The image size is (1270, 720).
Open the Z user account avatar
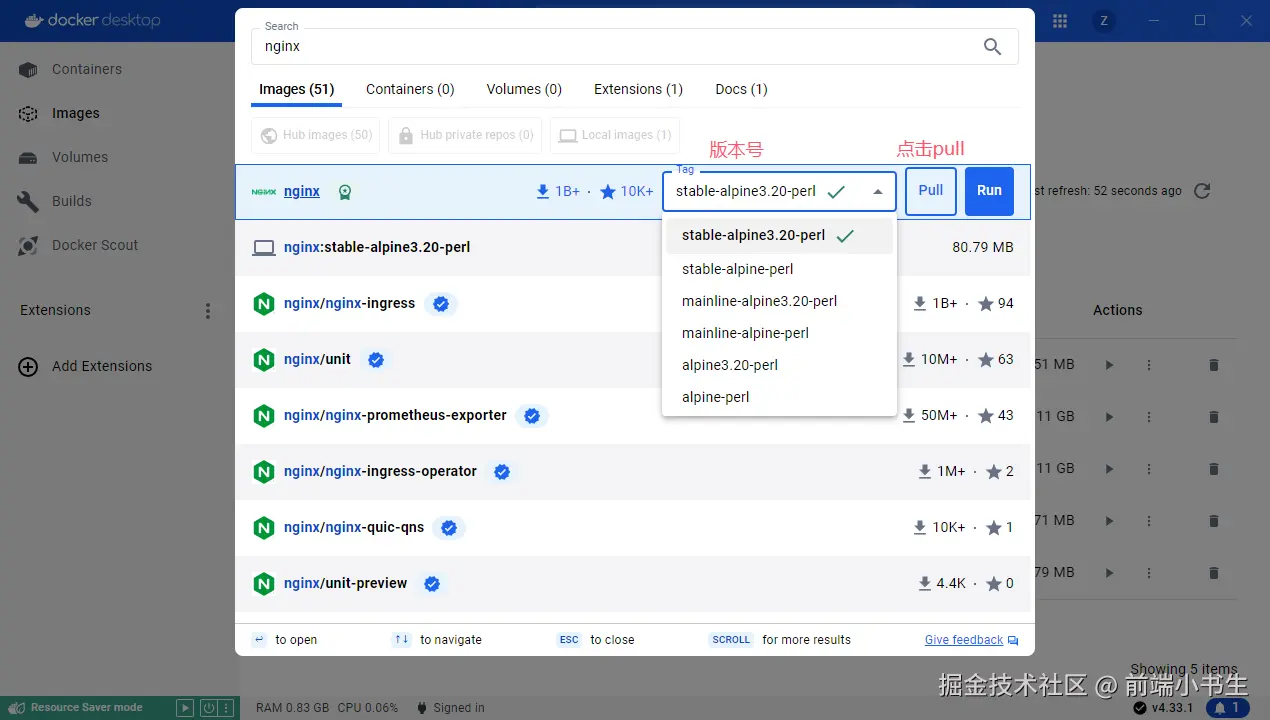1104,20
